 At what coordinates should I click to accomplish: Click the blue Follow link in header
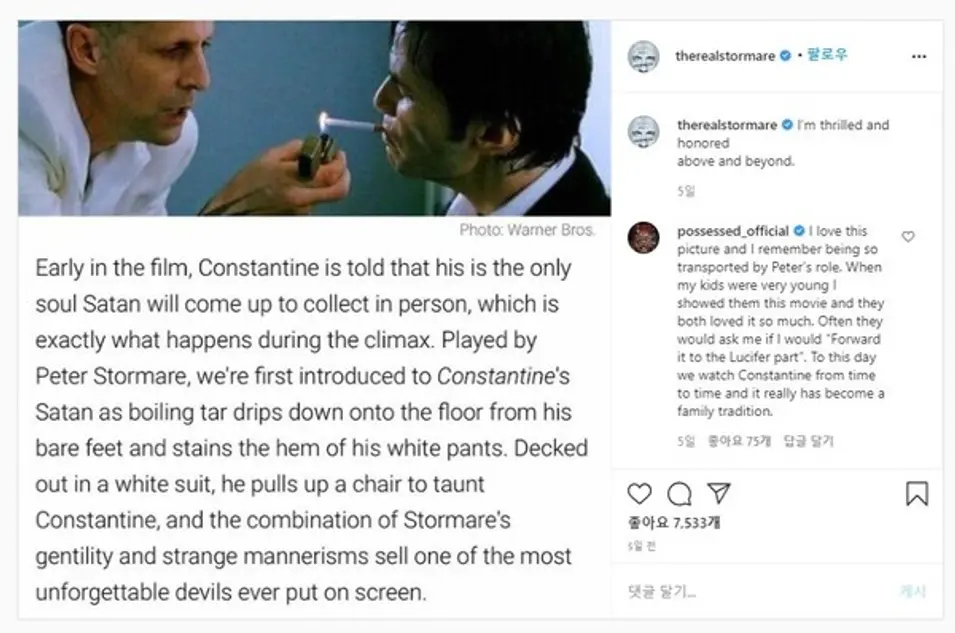[x=827, y=55]
